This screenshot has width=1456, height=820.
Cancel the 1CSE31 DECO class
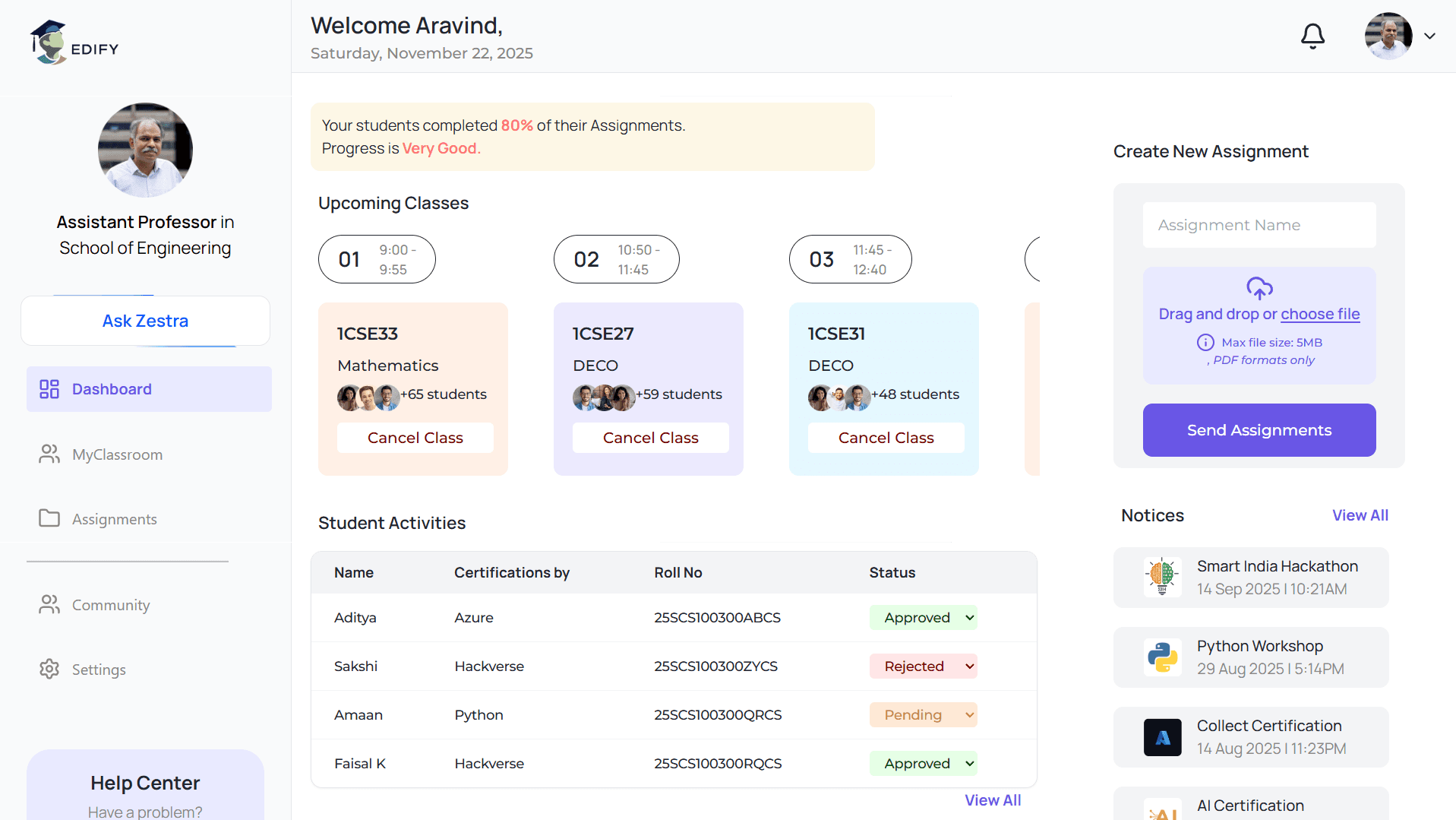pos(886,438)
